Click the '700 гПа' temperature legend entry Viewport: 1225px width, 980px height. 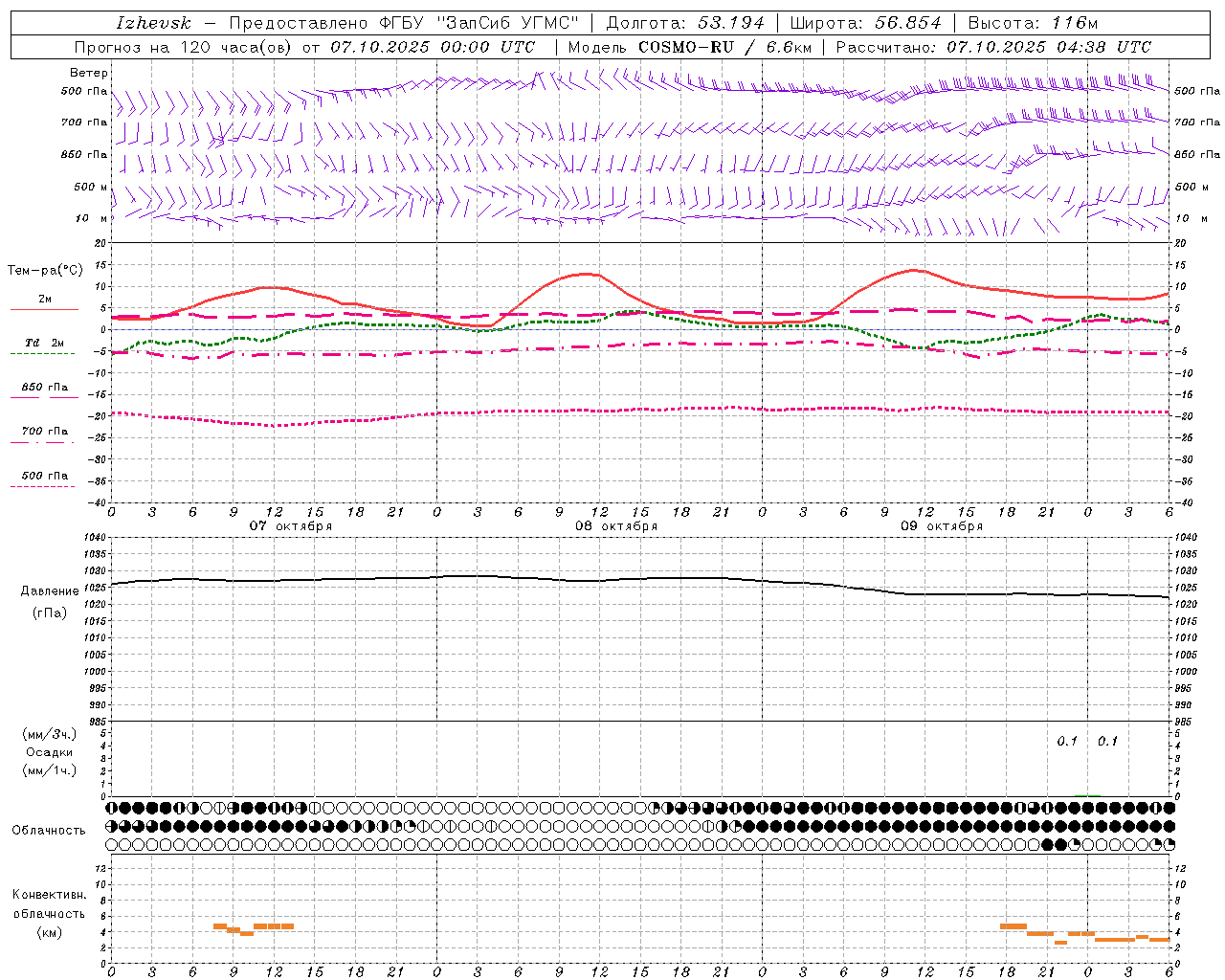pyautogui.click(x=44, y=432)
